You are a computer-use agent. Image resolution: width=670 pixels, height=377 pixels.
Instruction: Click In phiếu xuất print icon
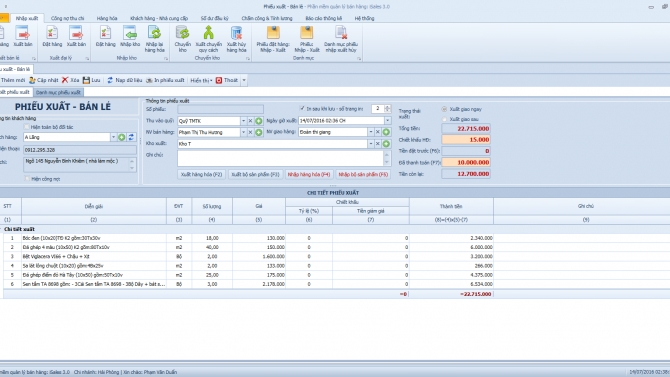[x=165, y=80]
